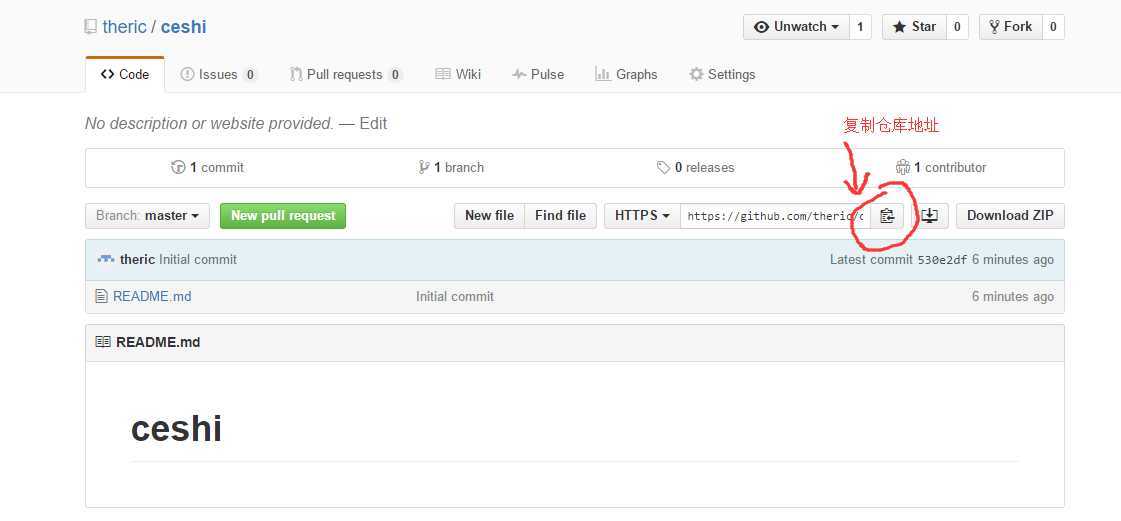Screen dimensions: 1121x521
Task: View the 1 contributor page
Action: tap(941, 167)
